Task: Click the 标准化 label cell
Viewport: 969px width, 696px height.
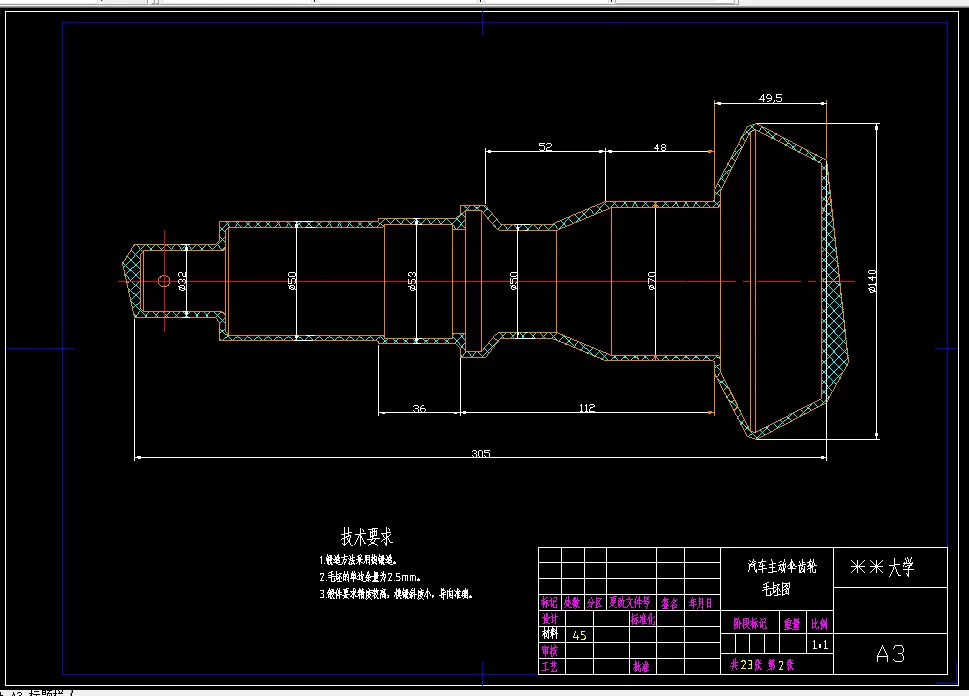Action: 643,618
